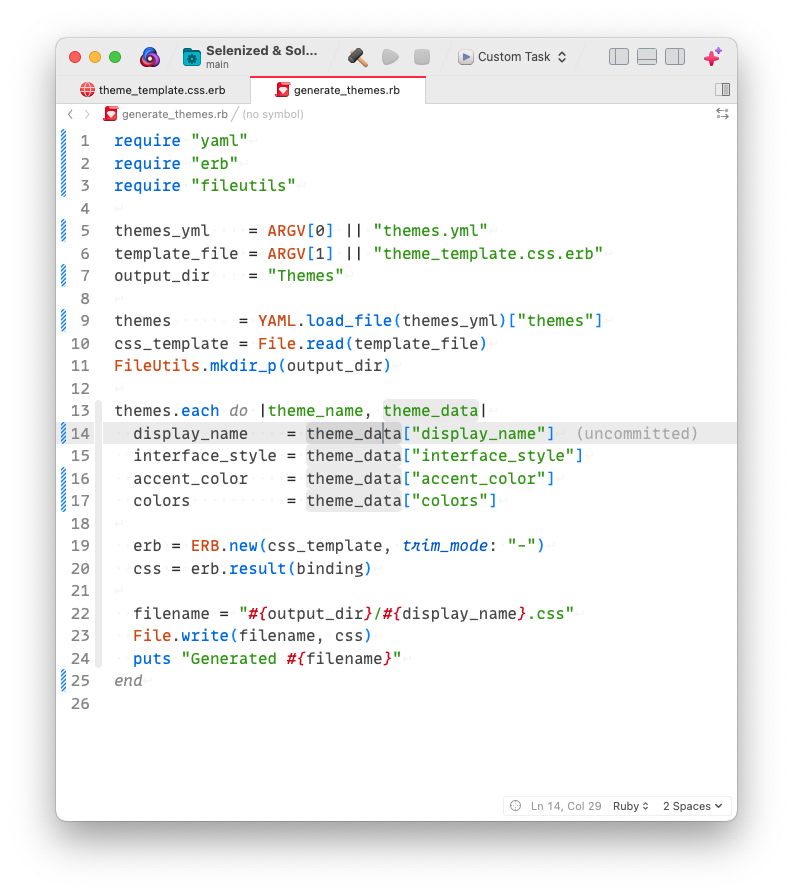
Task: Open the Ruby syntax dropdown
Action: pyautogui.click(x=631, y=806)
